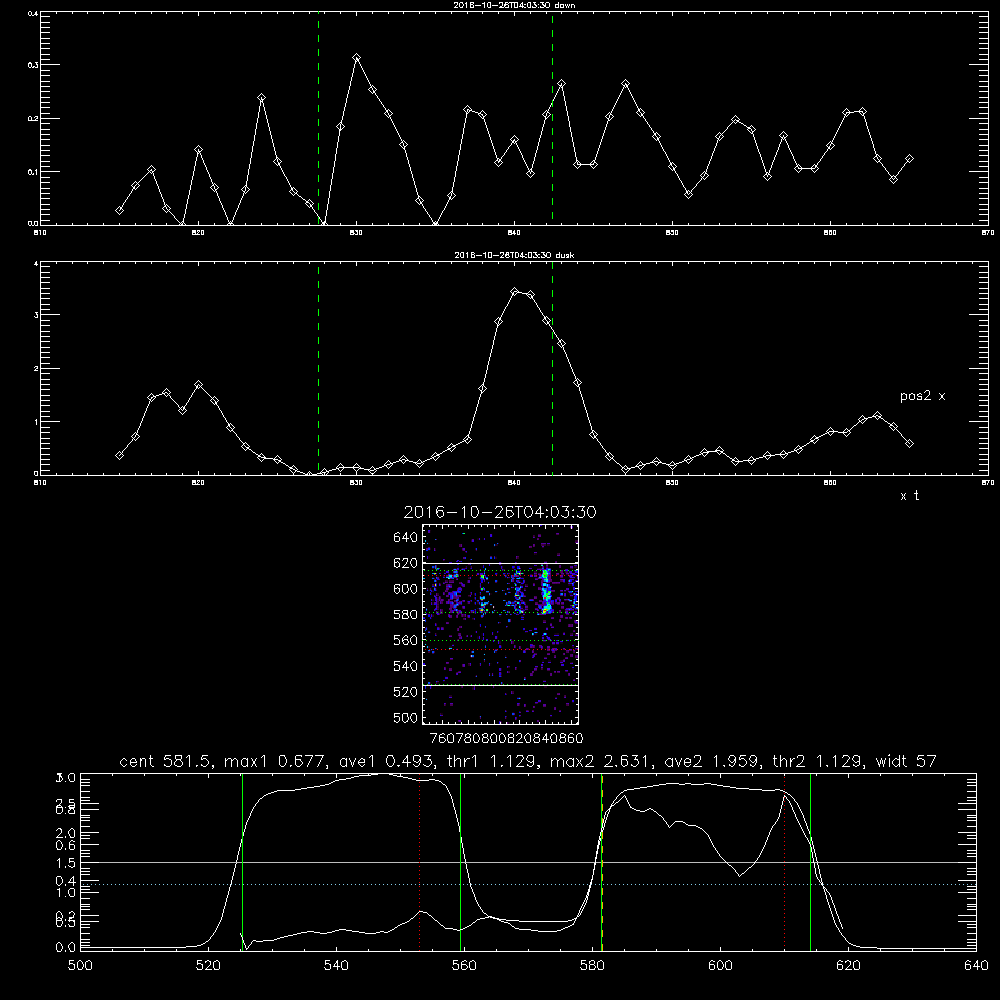Click the highest peak diamond in dusk plot
The image size is (1000, 1000).
[515, 291]
